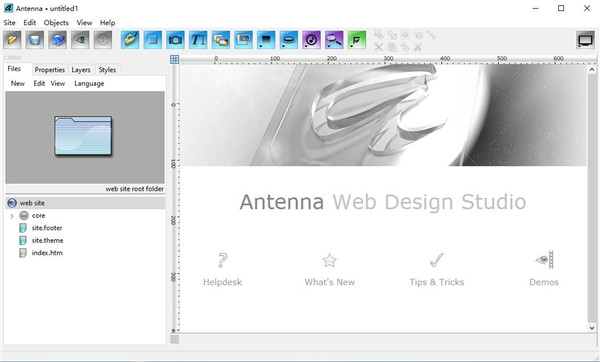
Task: Switch to the Layers tab
Action: pos(81,70)
